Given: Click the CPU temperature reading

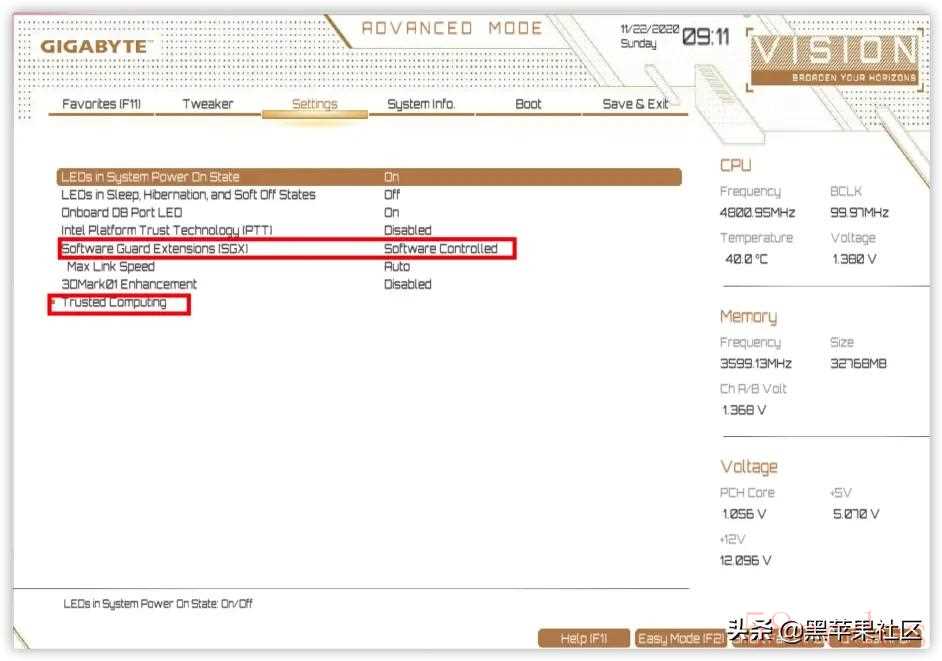Looking at the screenshot, I should click(x=747, y=259).
